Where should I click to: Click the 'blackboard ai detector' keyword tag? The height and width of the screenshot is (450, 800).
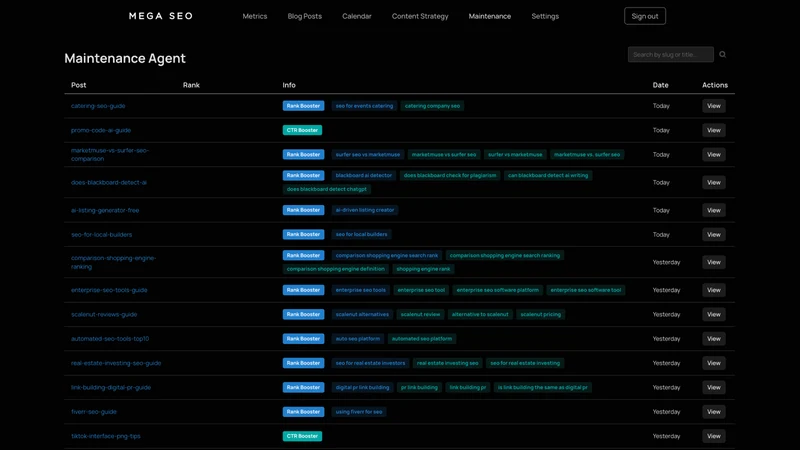[364, 176]
